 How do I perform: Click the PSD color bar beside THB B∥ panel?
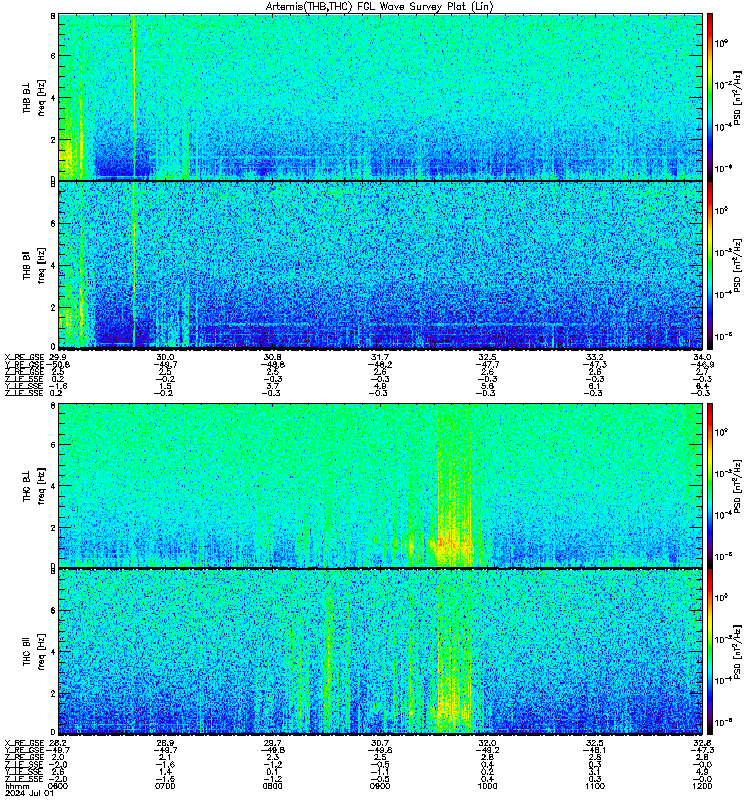click(710, 265)
